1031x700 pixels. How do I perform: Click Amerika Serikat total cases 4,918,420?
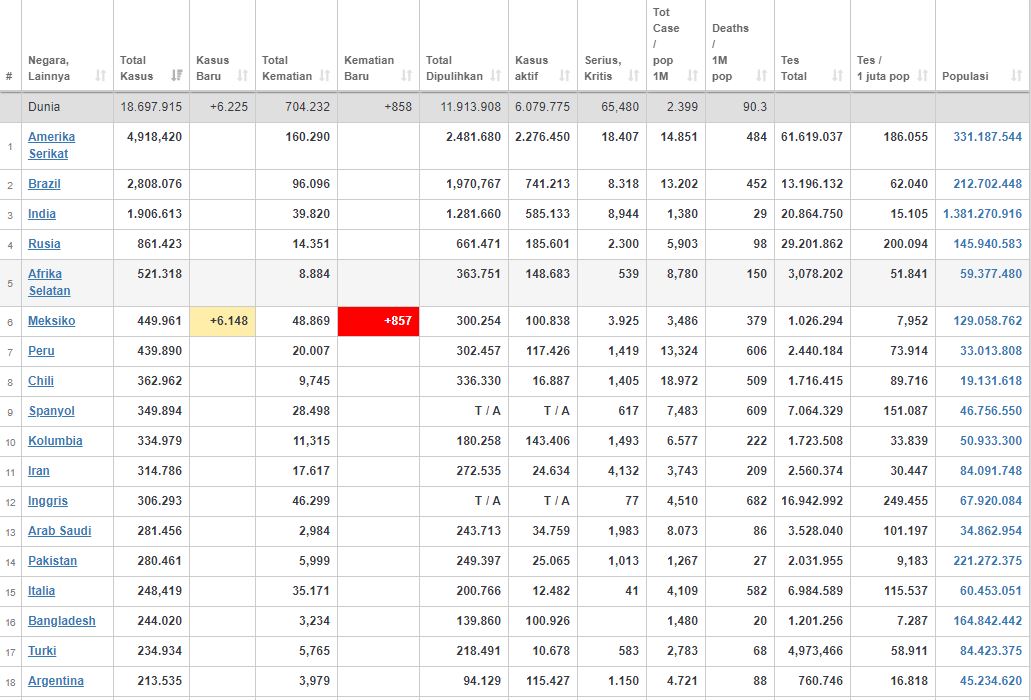click(155, 137)
